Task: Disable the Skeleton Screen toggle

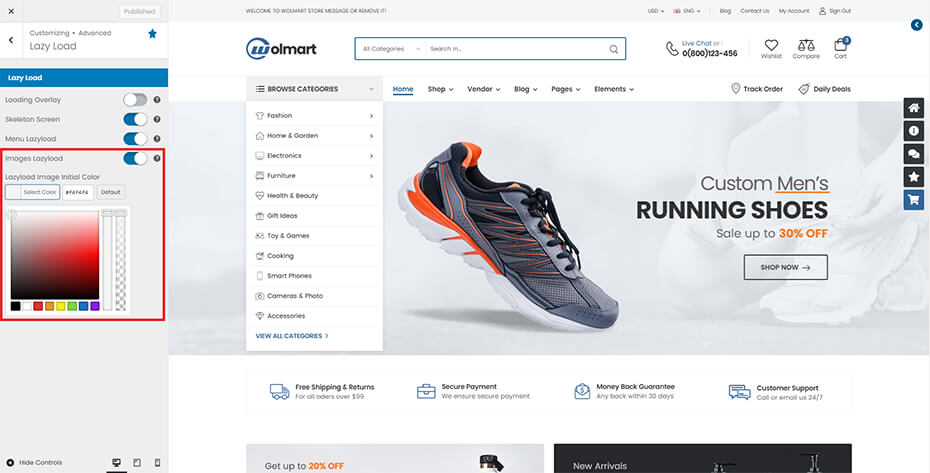Action: (135, 119)
